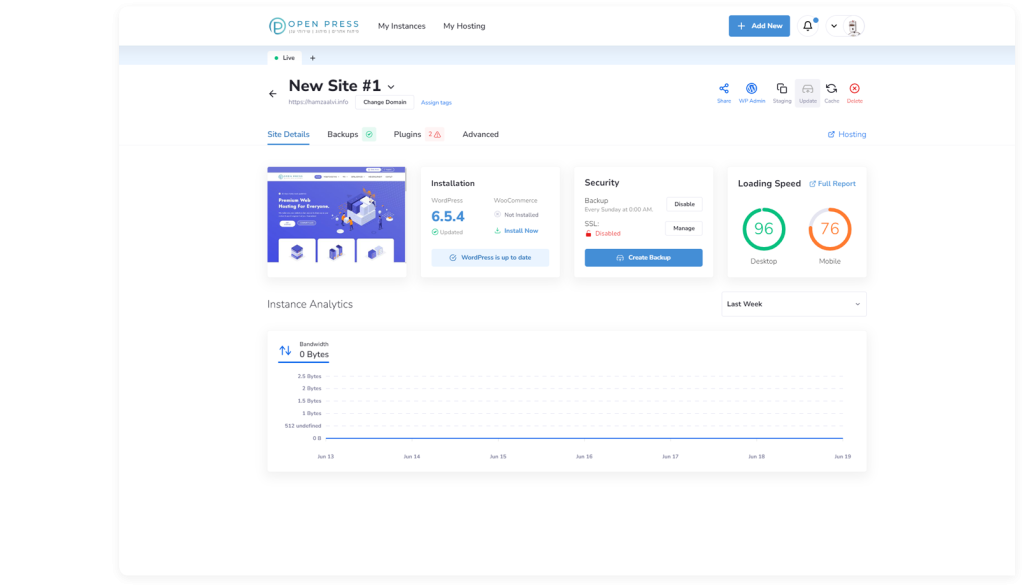Open the Last Week period dropdown
This screenshot has width=1024, height=587.
[x=793, y=304]
